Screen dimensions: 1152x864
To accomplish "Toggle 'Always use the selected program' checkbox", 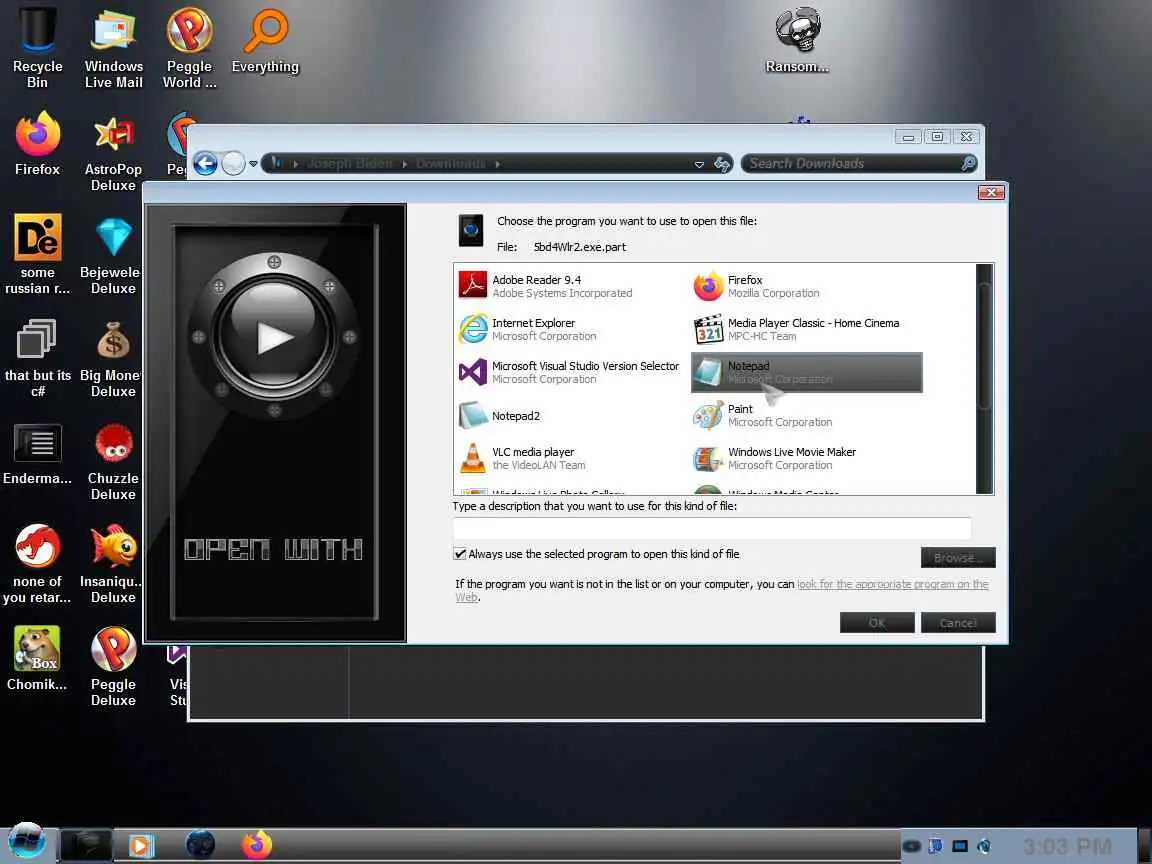I will click(460, 554).
